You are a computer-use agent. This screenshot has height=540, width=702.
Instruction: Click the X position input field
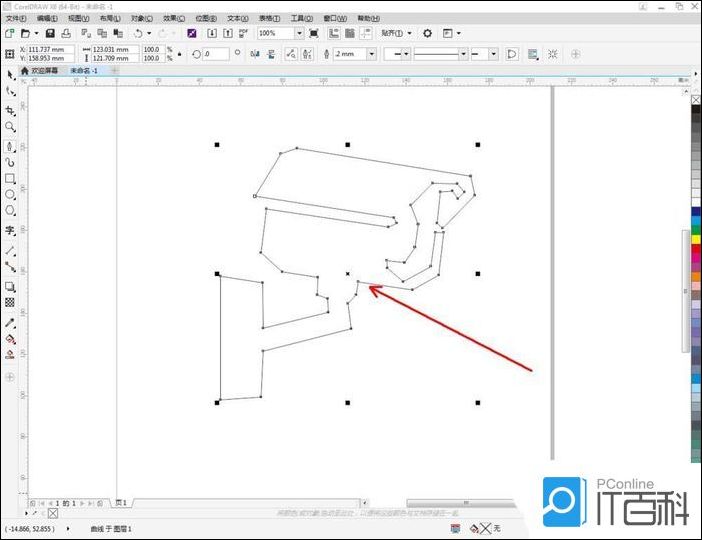[x=51, y=49]
